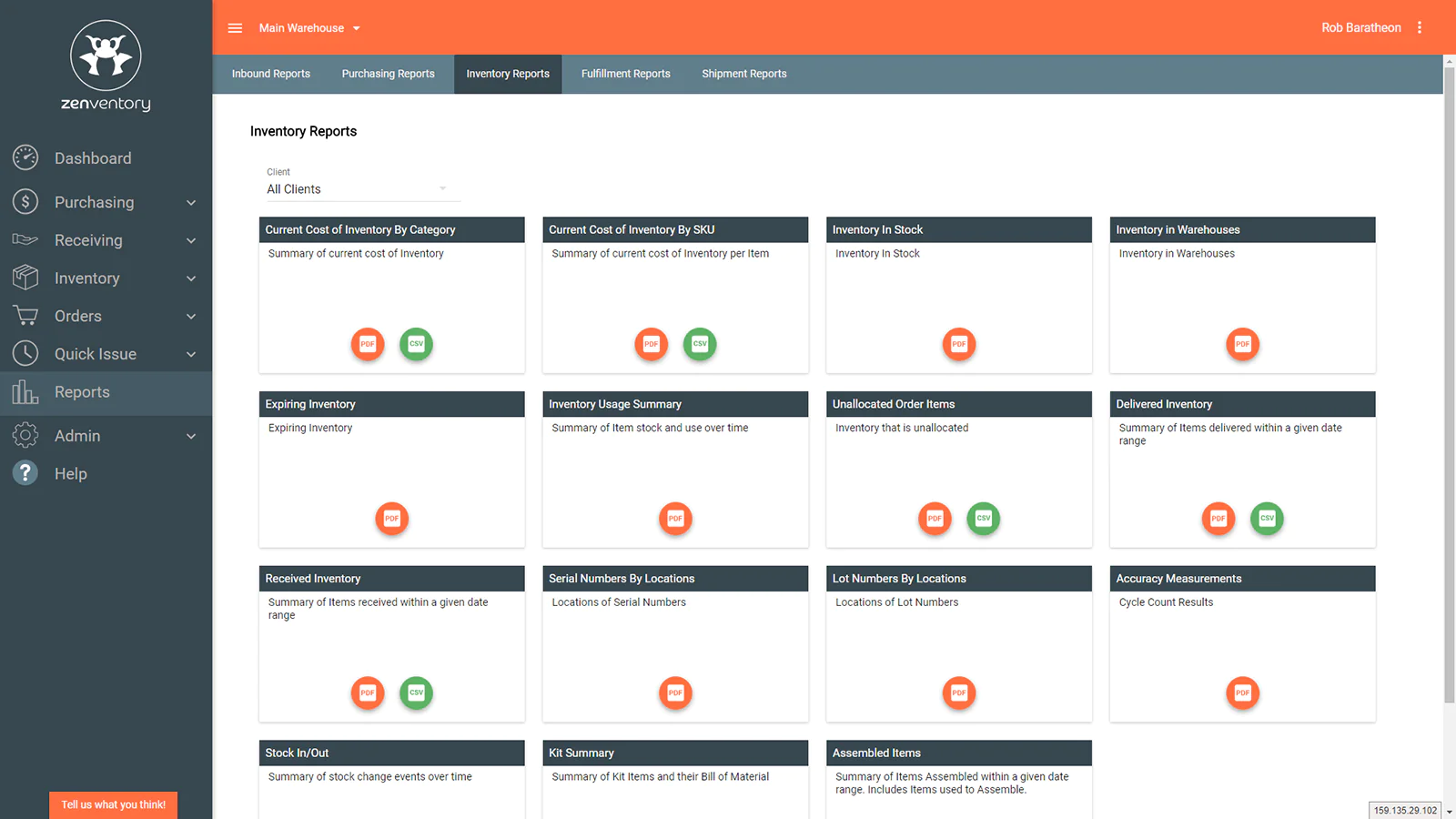
Task: Download PDF for Expiring Inventory report
Action: 392,519
